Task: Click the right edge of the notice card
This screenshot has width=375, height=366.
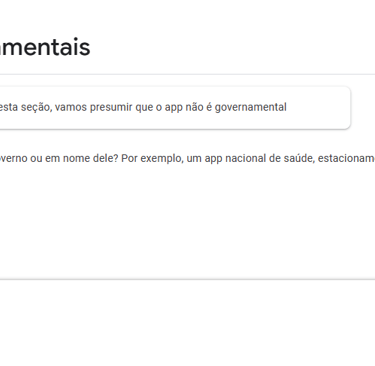Action: coord(350,108)
